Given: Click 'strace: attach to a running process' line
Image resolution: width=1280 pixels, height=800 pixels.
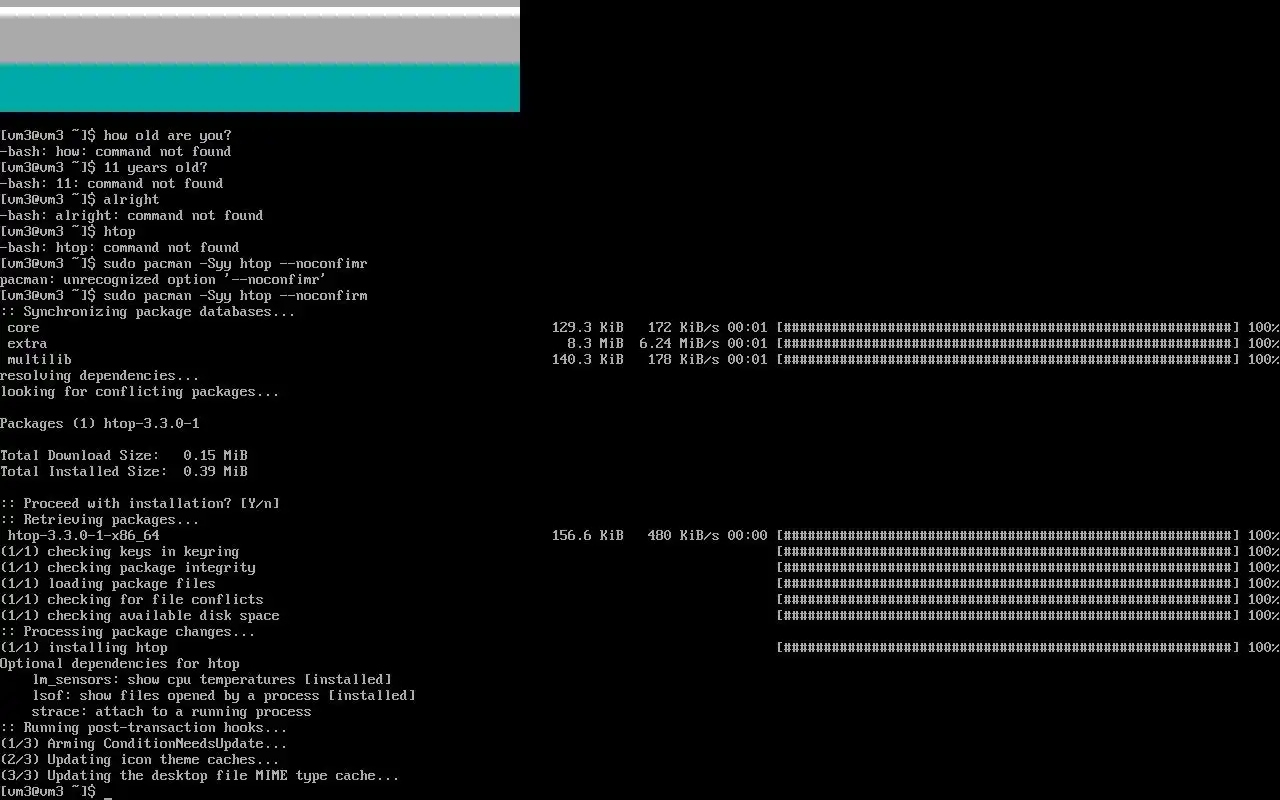Looking at the screenshot, I should click(172, 712).
